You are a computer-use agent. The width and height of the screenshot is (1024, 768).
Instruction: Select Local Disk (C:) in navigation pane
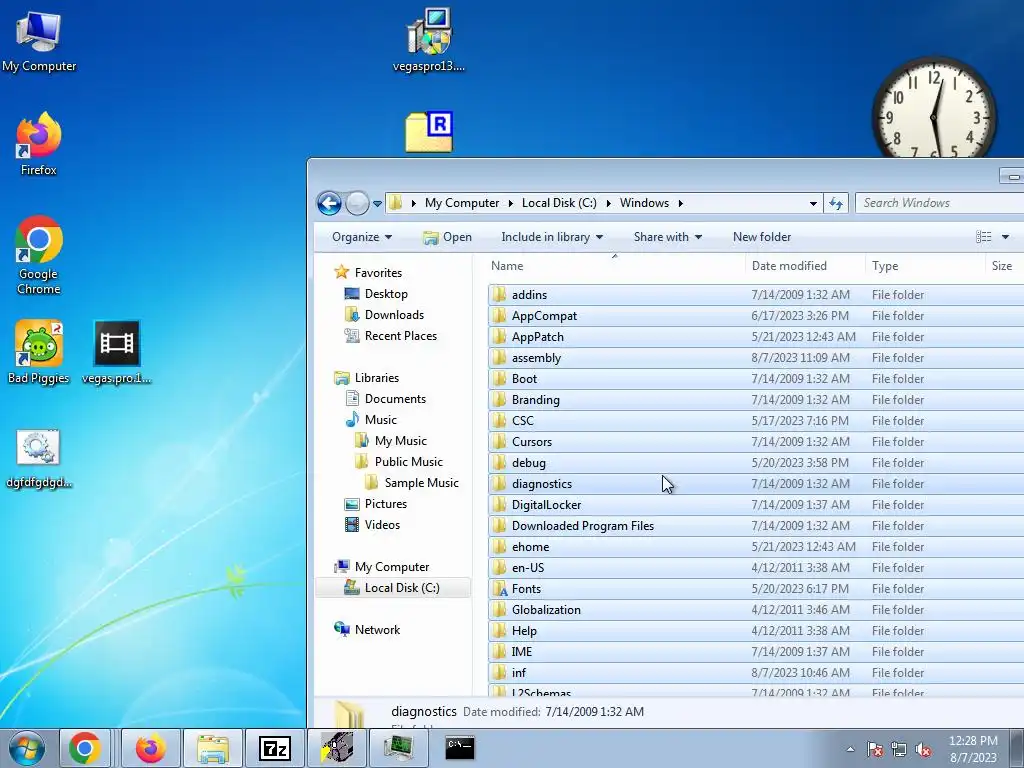[x=392, y=588]
